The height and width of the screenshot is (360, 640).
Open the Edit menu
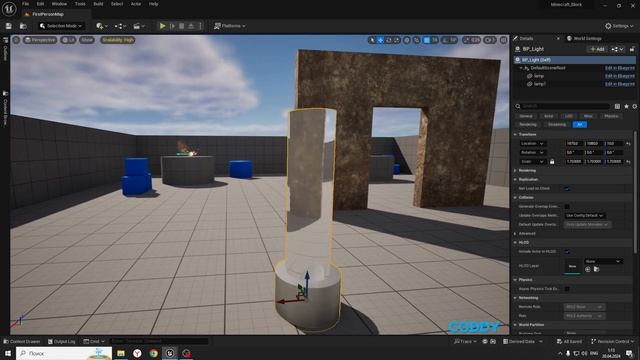coord(40,4)
